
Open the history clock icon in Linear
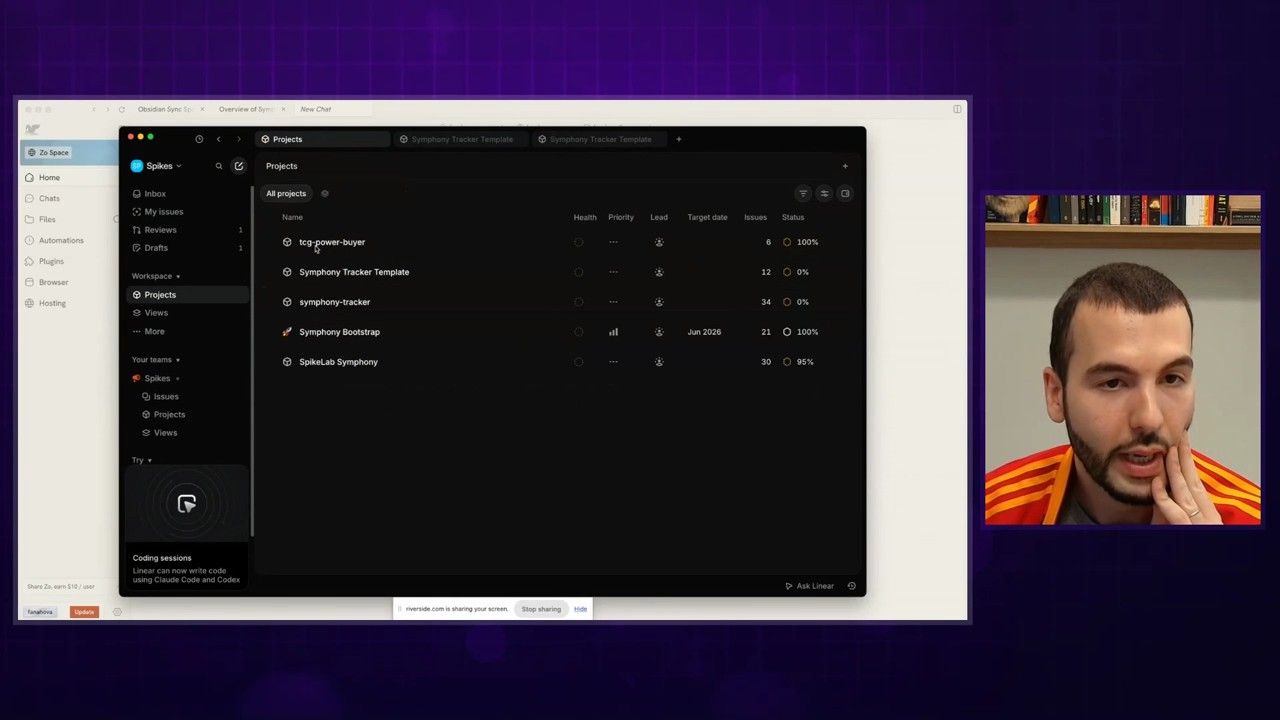pos(199,139)
